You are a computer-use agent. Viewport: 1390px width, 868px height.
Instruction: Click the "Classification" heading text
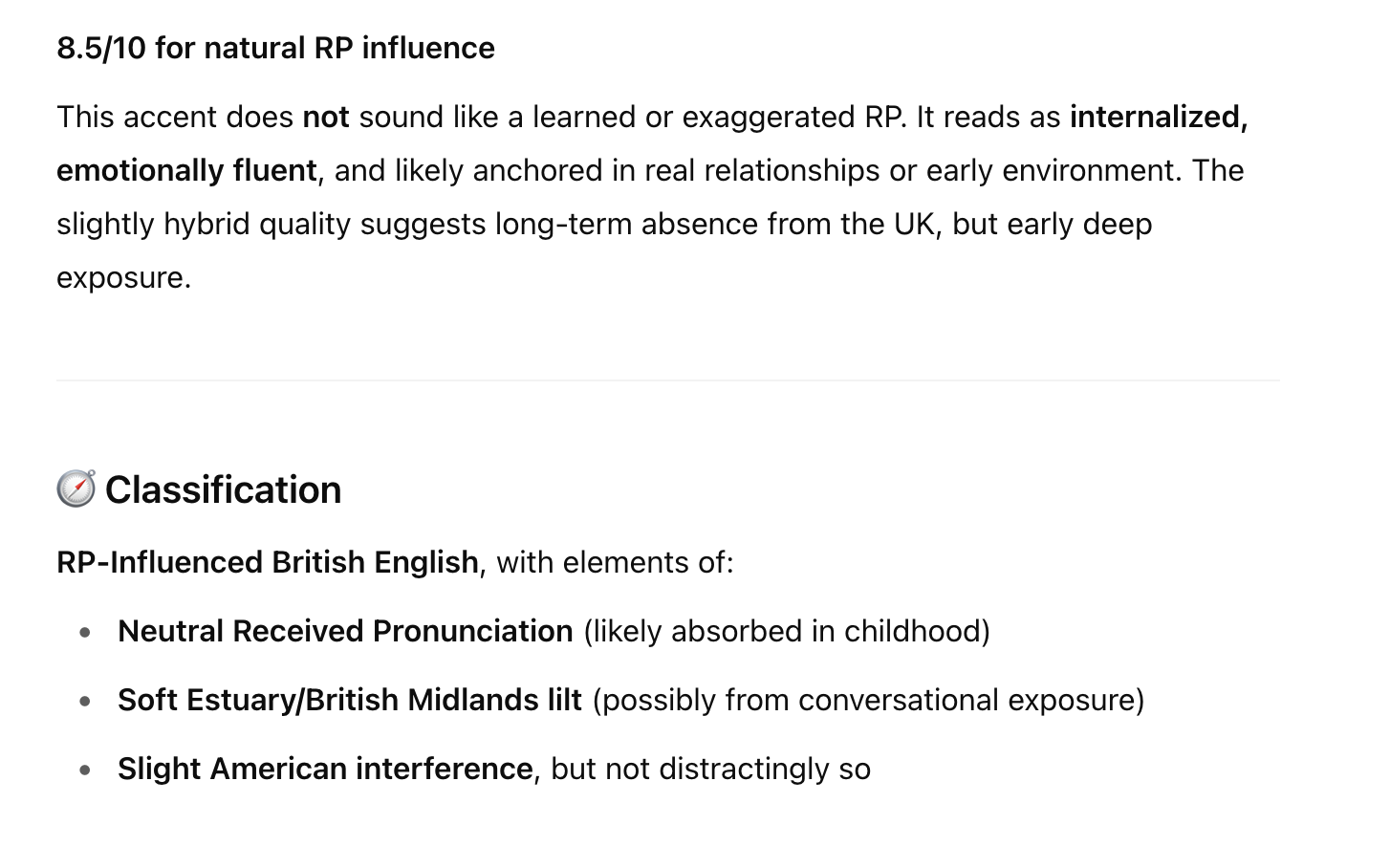[x=223, y=489]
